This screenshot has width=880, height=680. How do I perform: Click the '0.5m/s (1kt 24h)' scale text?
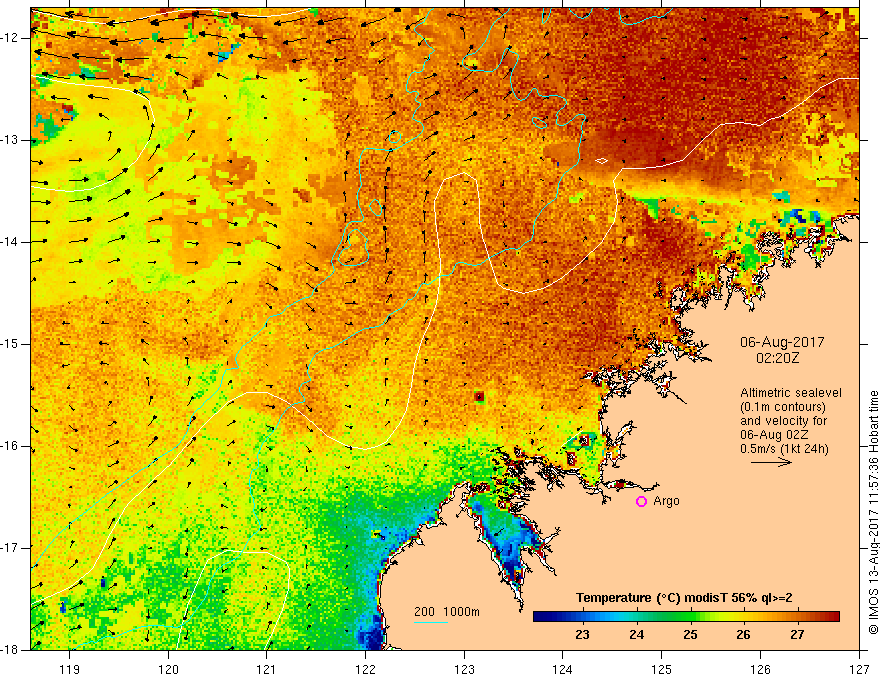(784, 448)
